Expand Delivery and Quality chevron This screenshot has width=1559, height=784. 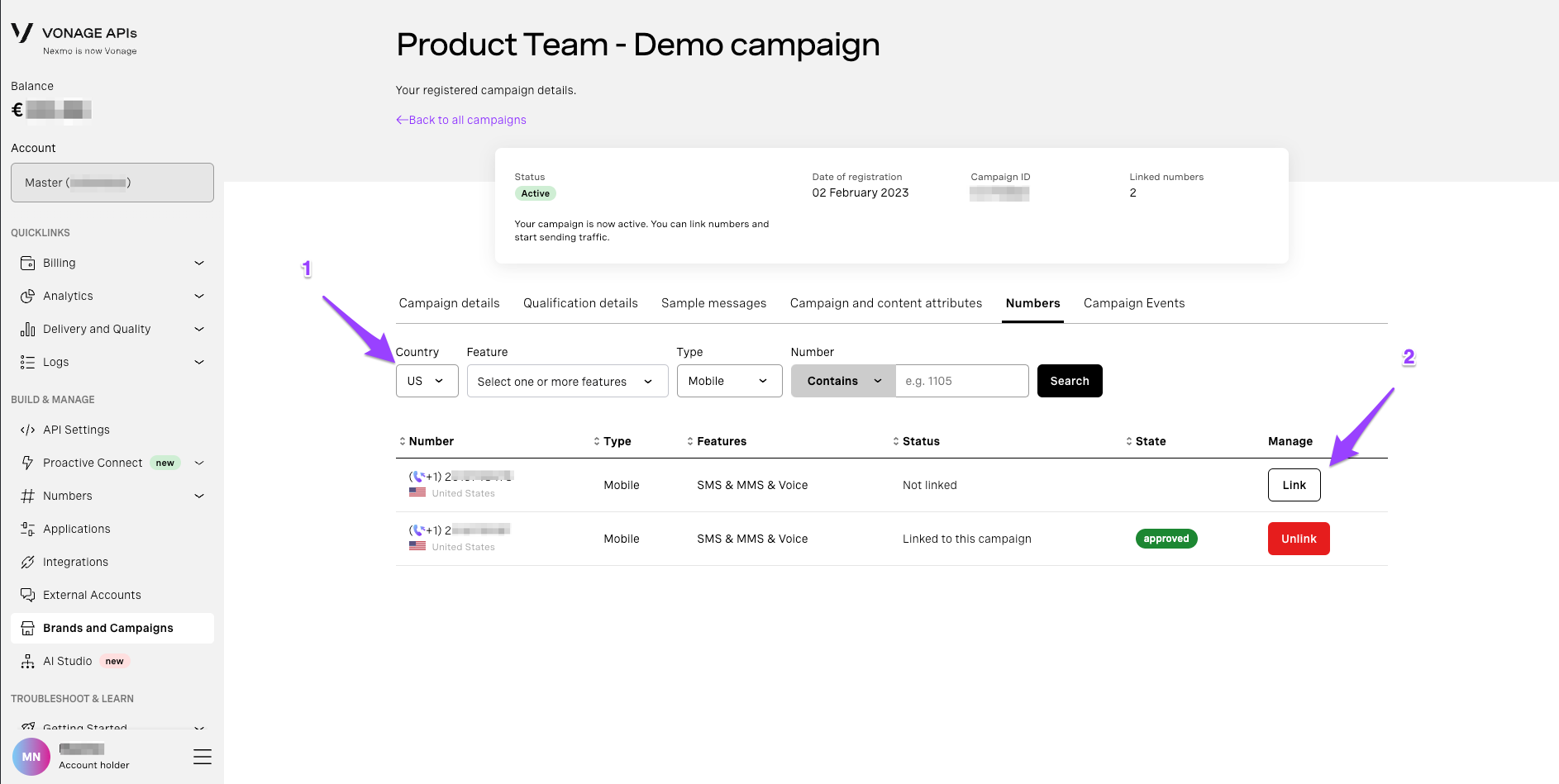click(x=199, y=329)
